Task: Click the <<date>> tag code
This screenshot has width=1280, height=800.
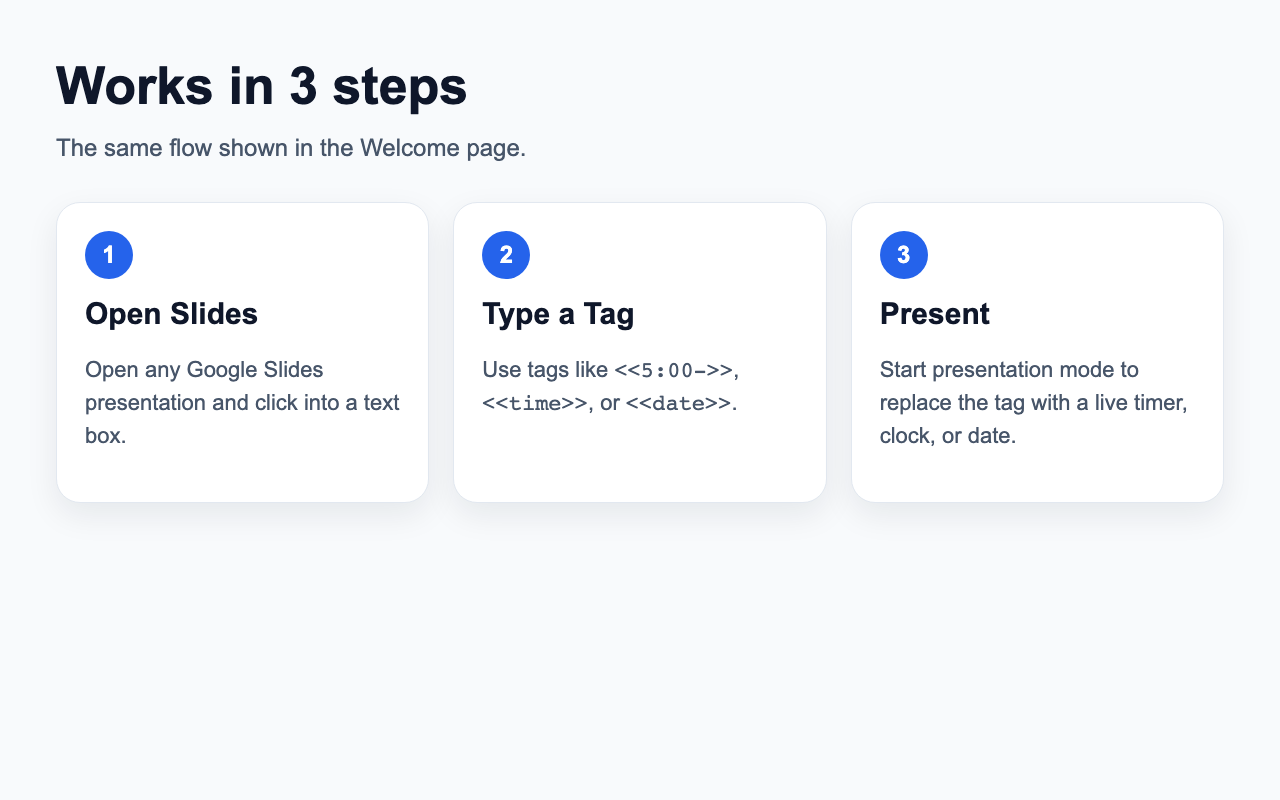Action: (679, 404)
